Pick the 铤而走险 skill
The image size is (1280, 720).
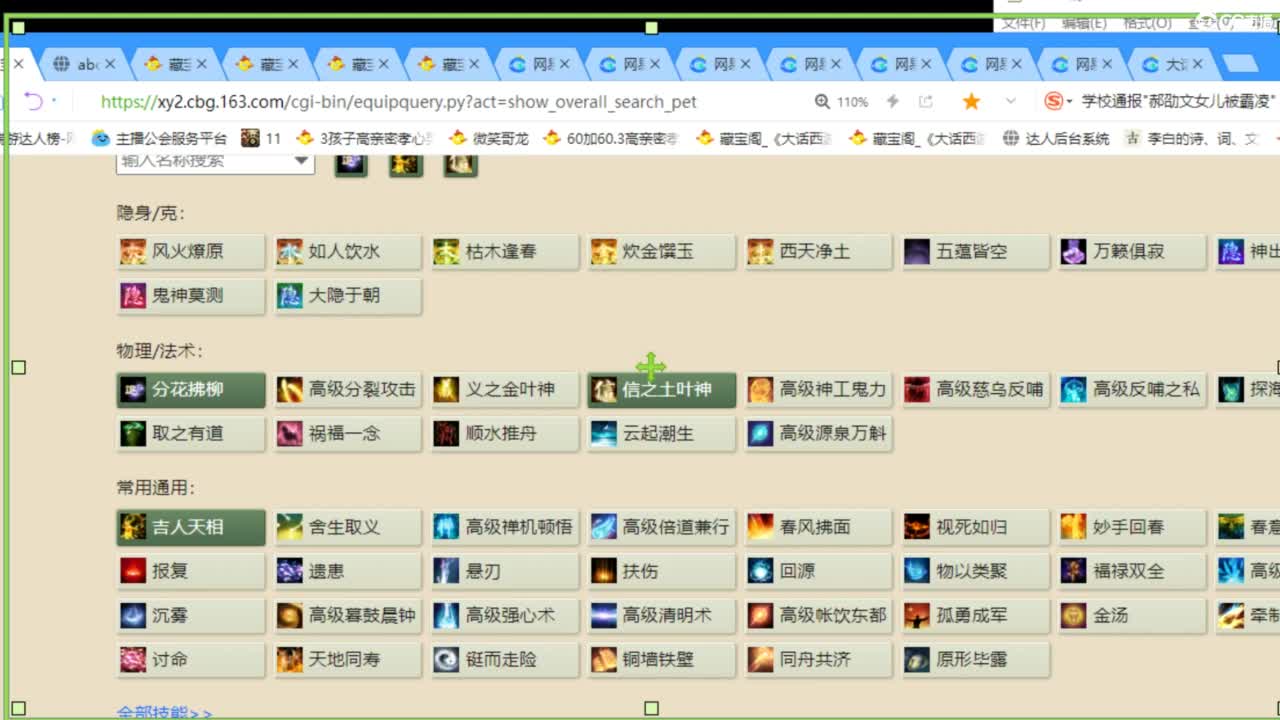[x=505, y=660]
